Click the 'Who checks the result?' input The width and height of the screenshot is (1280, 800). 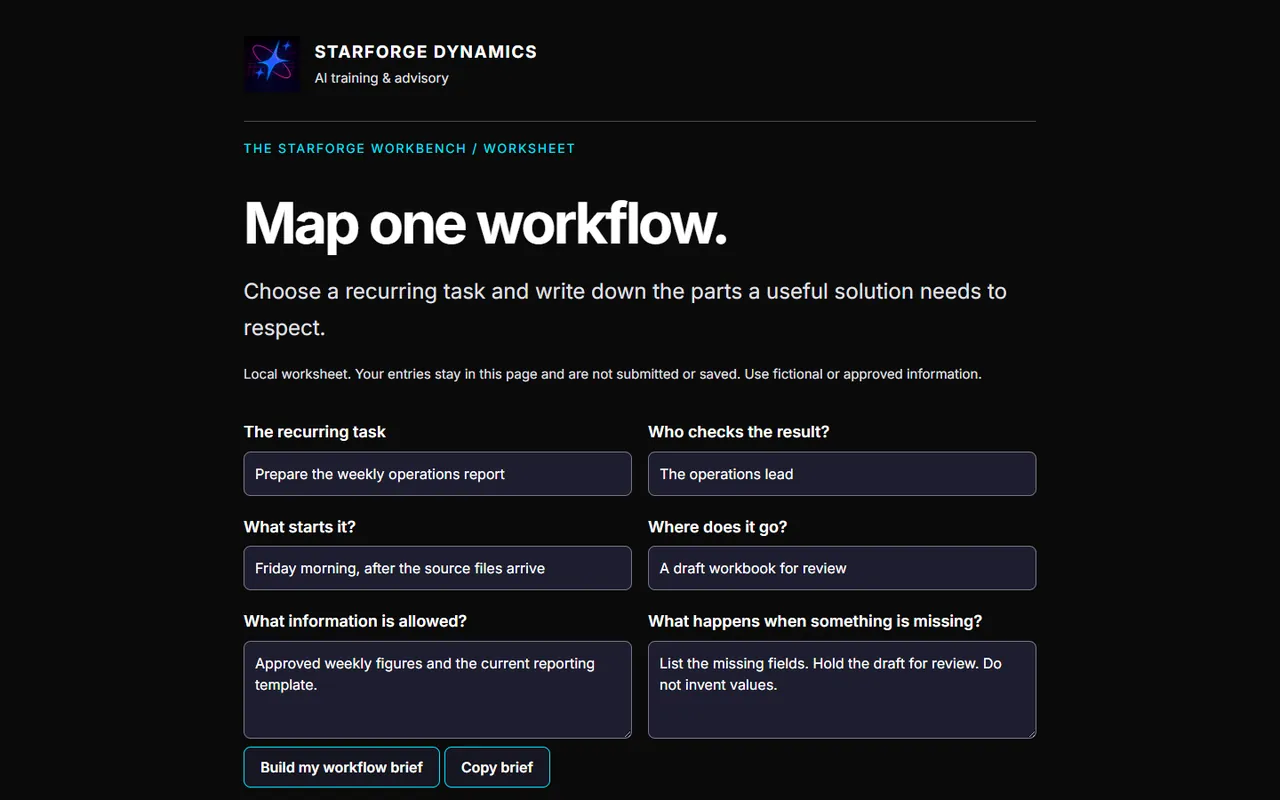point(842,474)
